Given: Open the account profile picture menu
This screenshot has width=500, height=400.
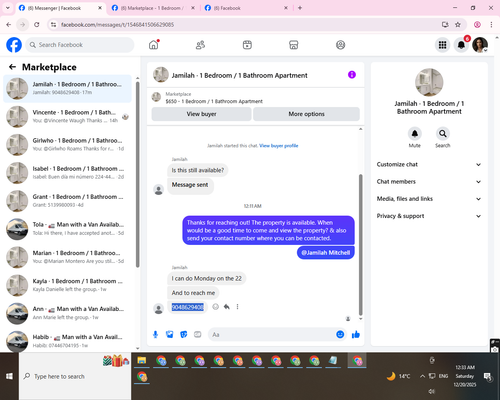Looking at the screenshot, I should pyautogui.click(x=480, y=45).
